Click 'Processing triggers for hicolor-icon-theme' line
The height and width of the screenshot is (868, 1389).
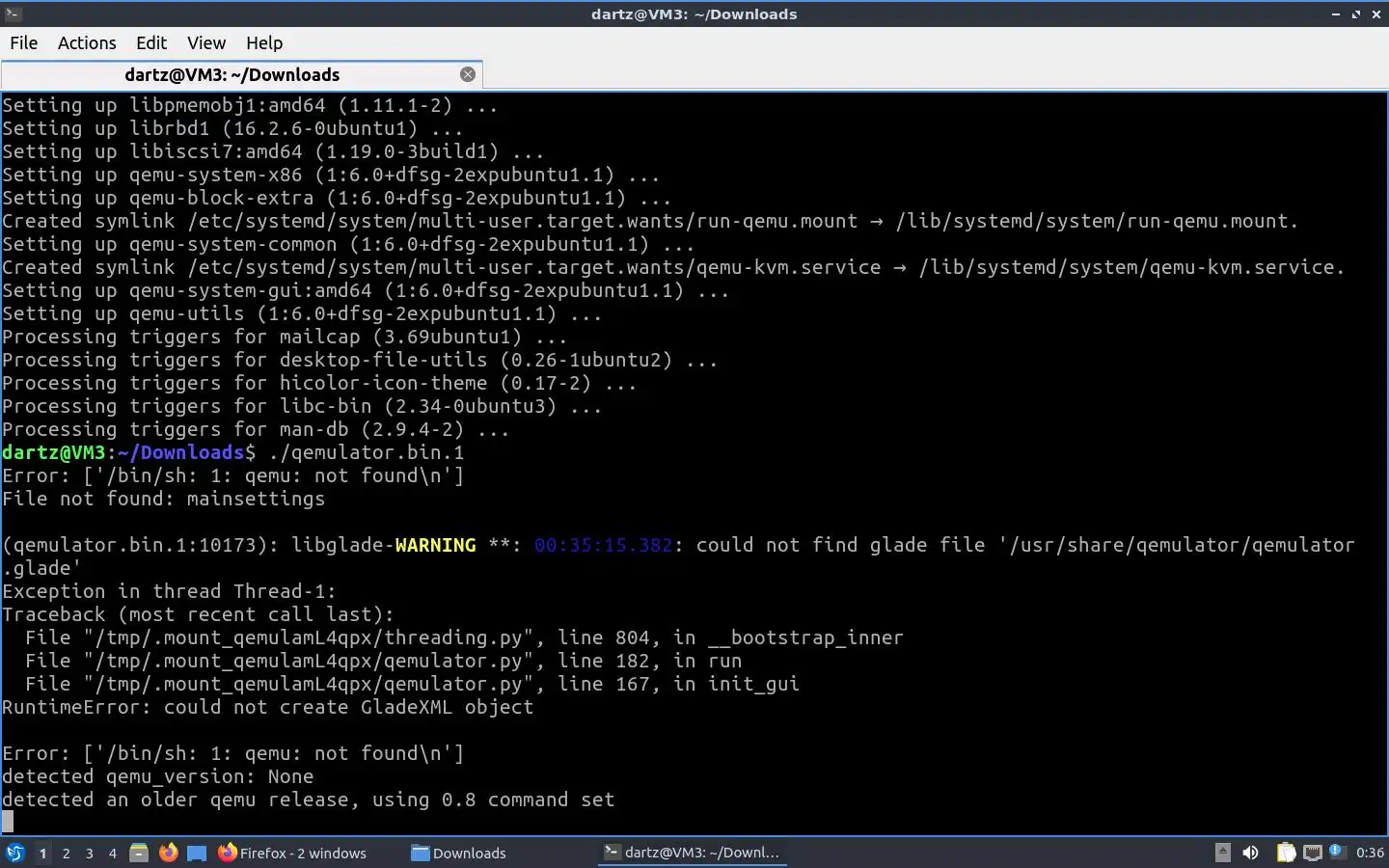(319, 383)
